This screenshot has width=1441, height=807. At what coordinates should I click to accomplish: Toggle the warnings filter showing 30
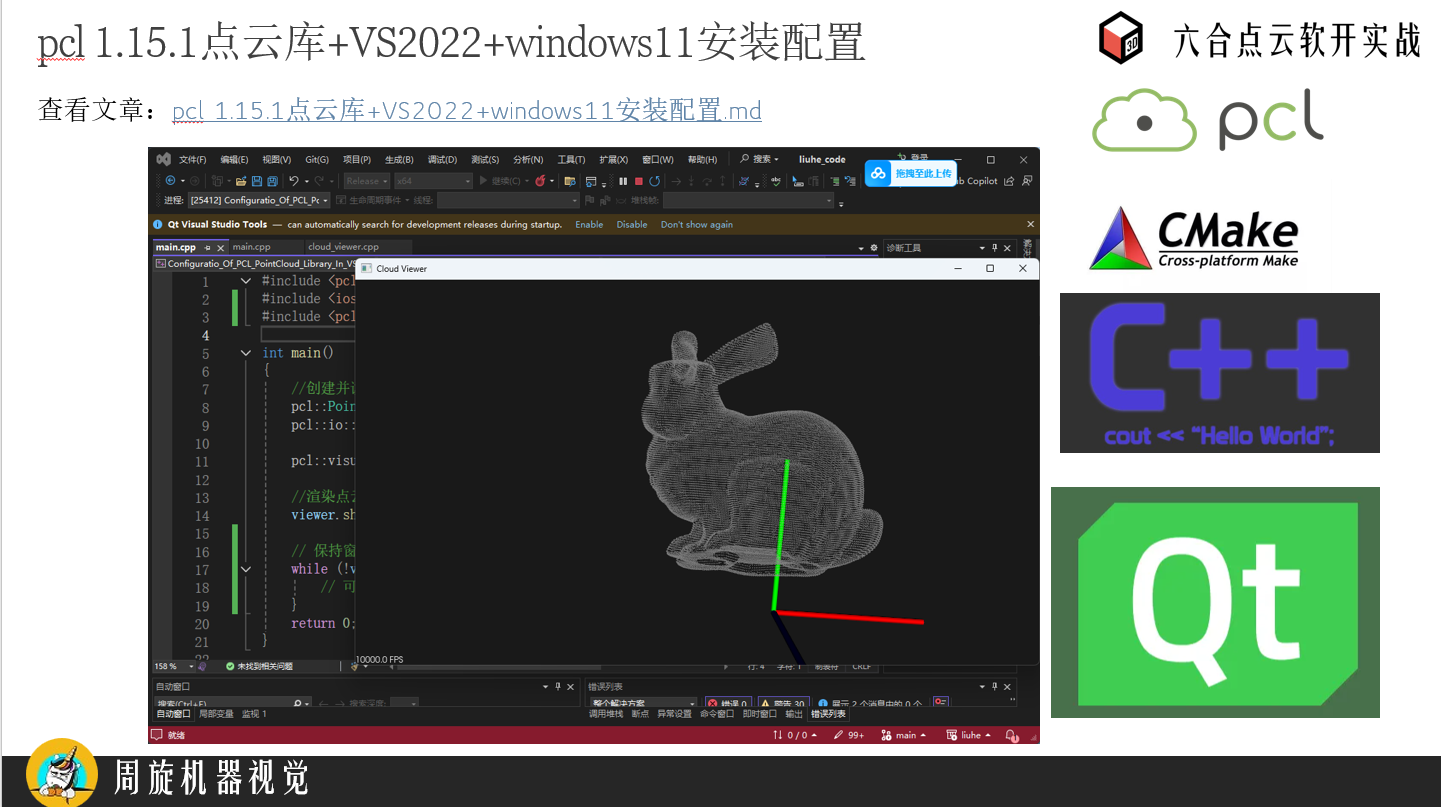tap(783, 704)
